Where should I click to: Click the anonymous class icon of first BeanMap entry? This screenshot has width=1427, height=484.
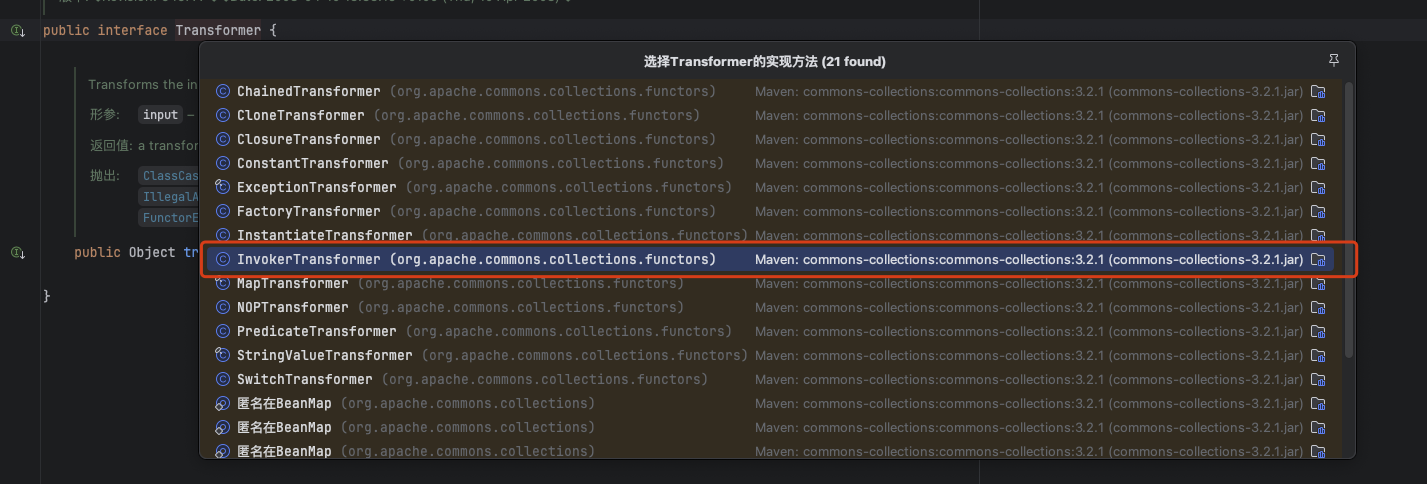click(223, 403)
